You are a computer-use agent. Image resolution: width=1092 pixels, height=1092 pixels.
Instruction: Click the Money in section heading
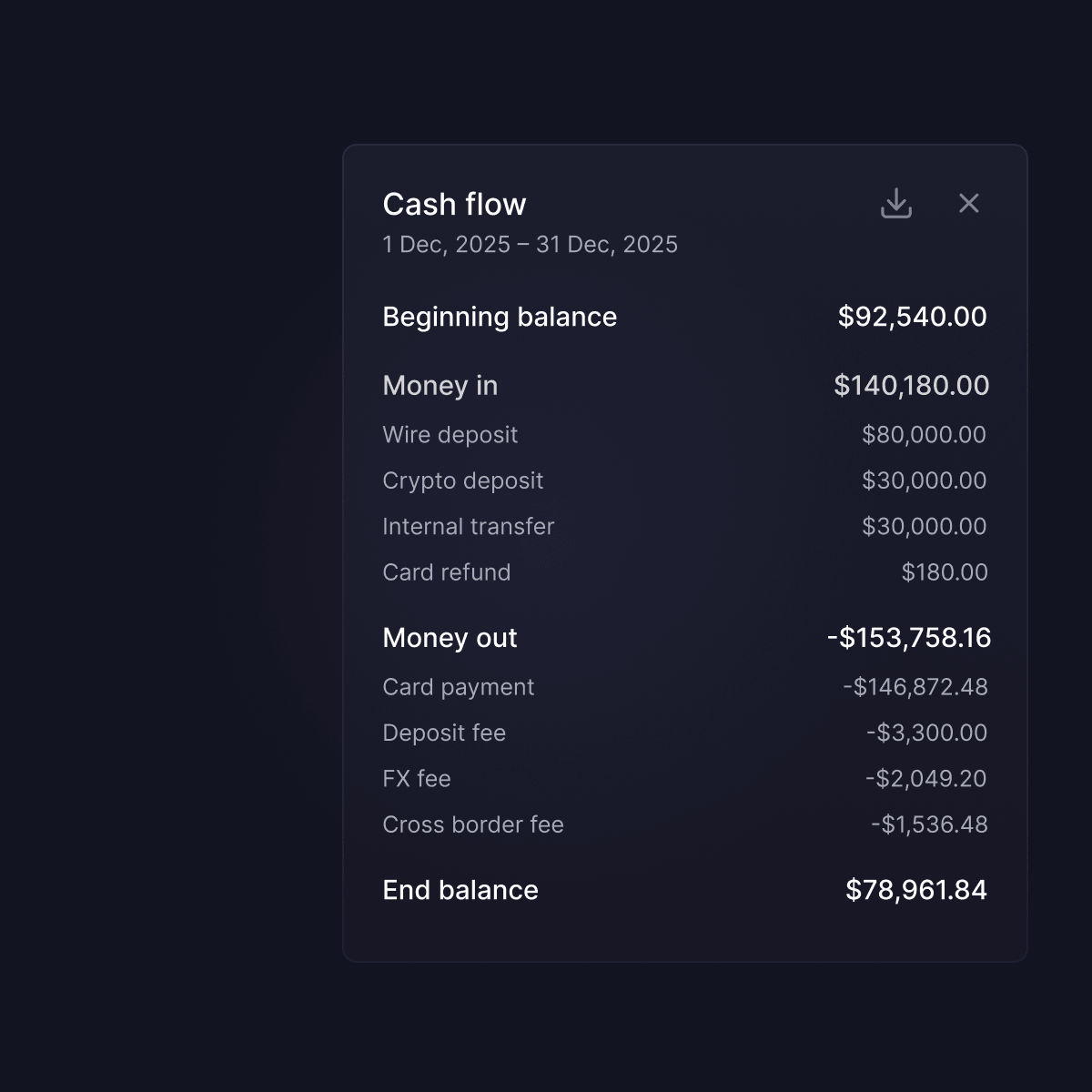[x=440, y=386]
